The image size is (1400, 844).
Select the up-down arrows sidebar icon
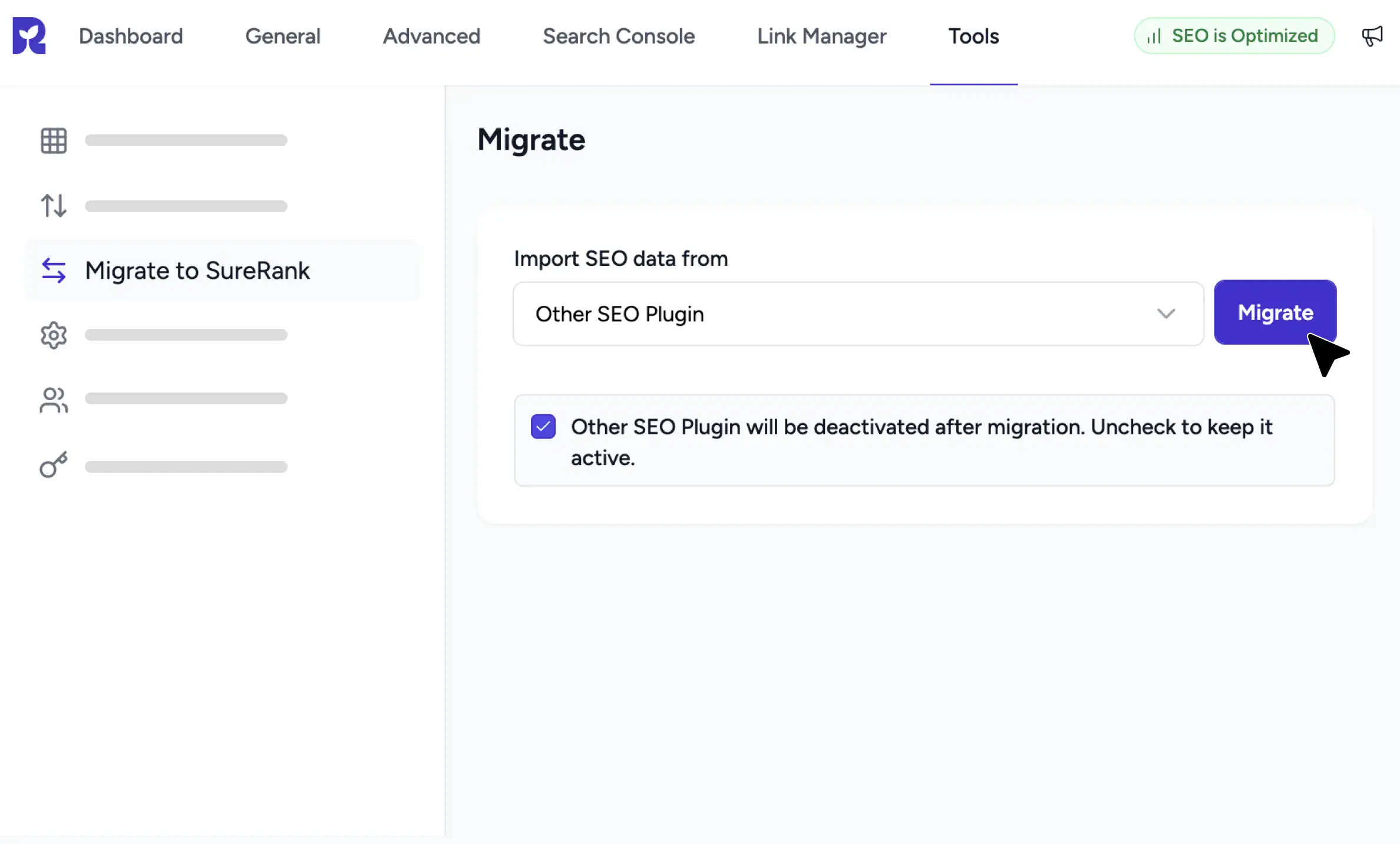pos(54,206)
